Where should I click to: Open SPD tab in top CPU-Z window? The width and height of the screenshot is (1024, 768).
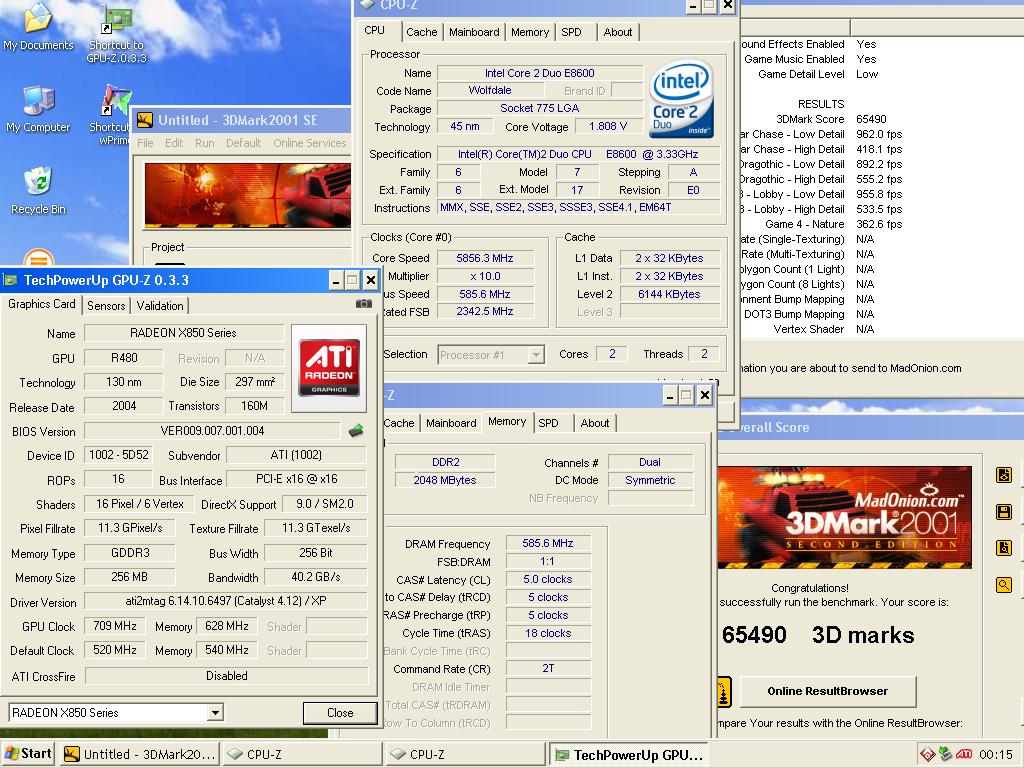click(571, 32)
